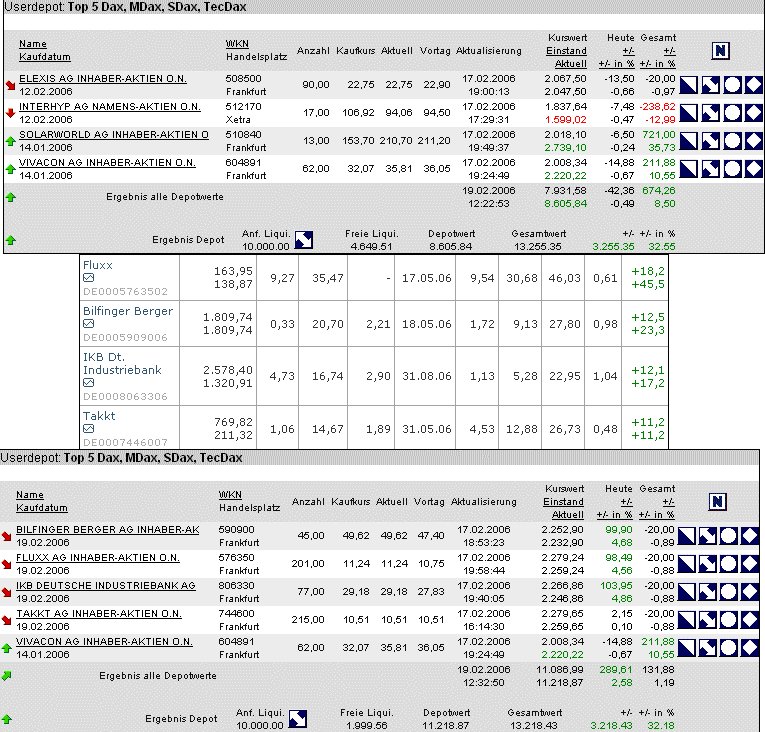Click the WKN value 512170

click(243, 106)
